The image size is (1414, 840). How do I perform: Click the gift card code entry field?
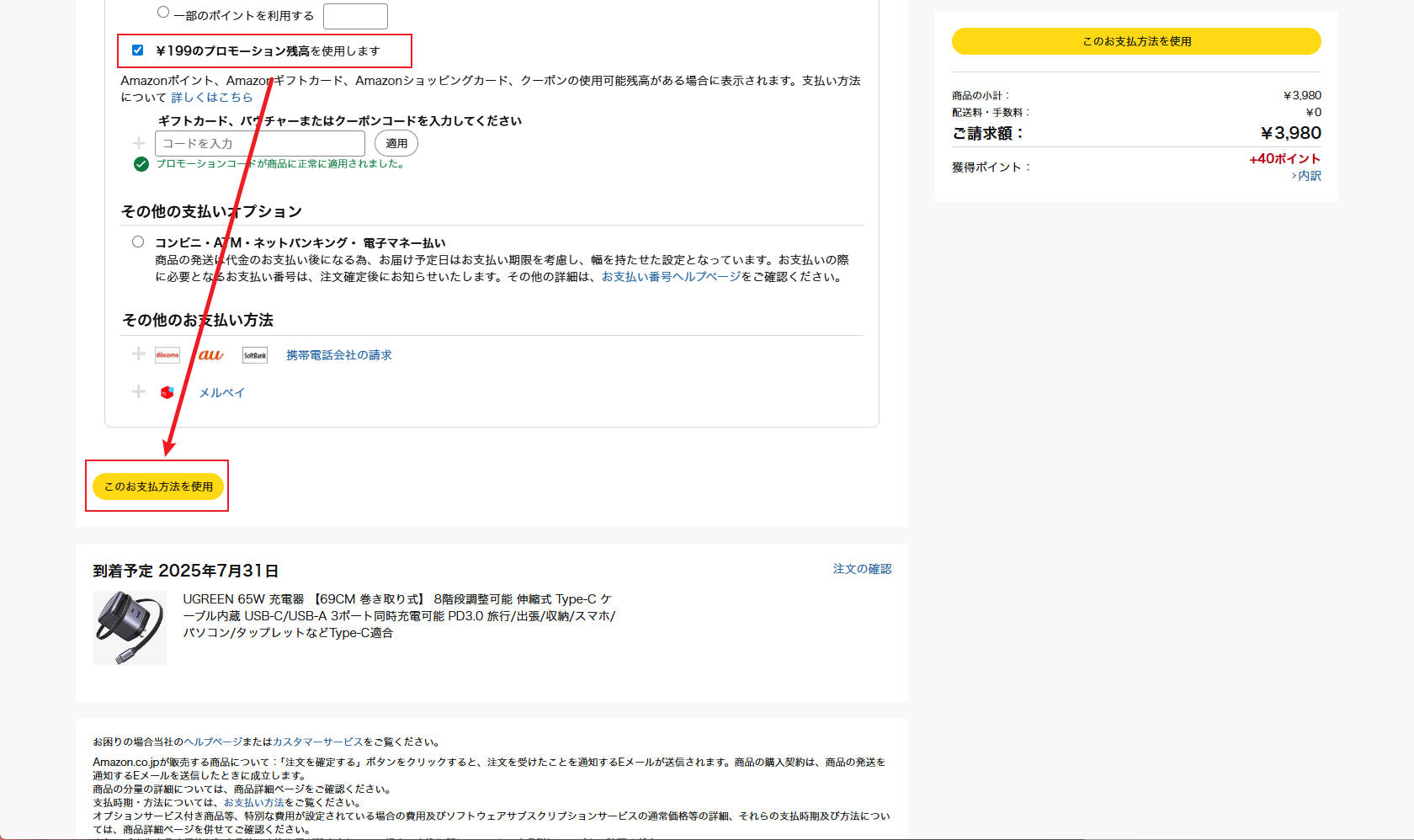click(x=260, y=143)
